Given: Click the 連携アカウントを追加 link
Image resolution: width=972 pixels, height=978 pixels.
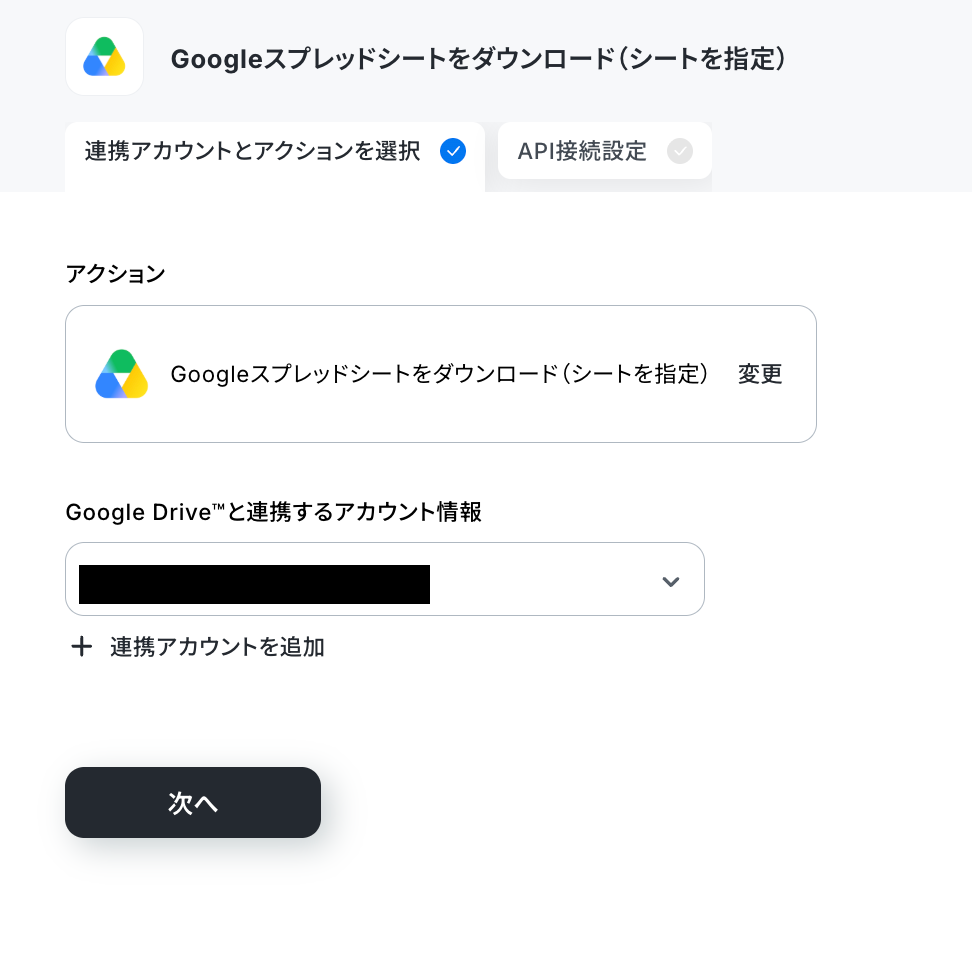Looking at the screenshot, I should [x=217, y=647].
